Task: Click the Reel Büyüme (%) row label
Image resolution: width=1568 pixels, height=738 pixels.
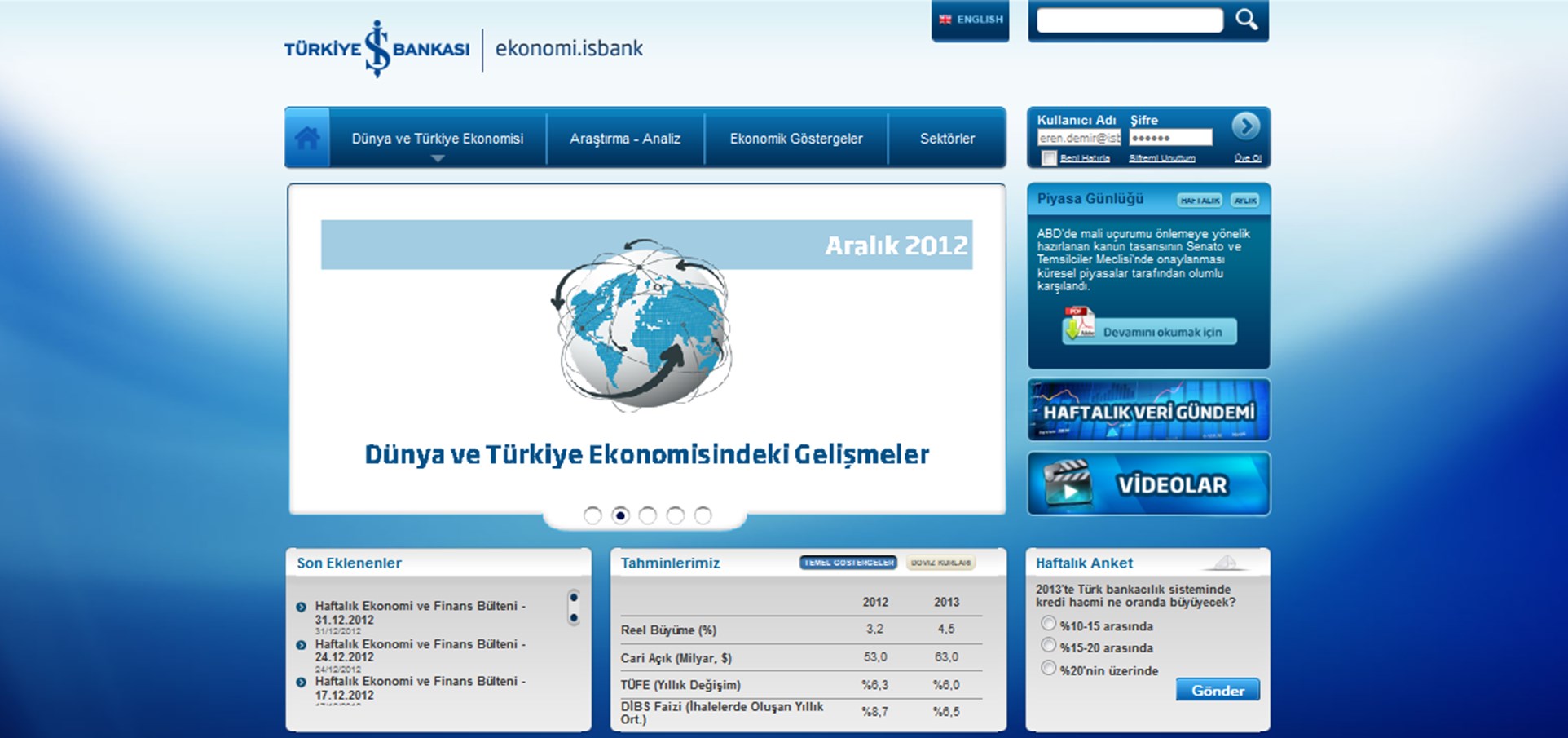Action: (668, 630)
